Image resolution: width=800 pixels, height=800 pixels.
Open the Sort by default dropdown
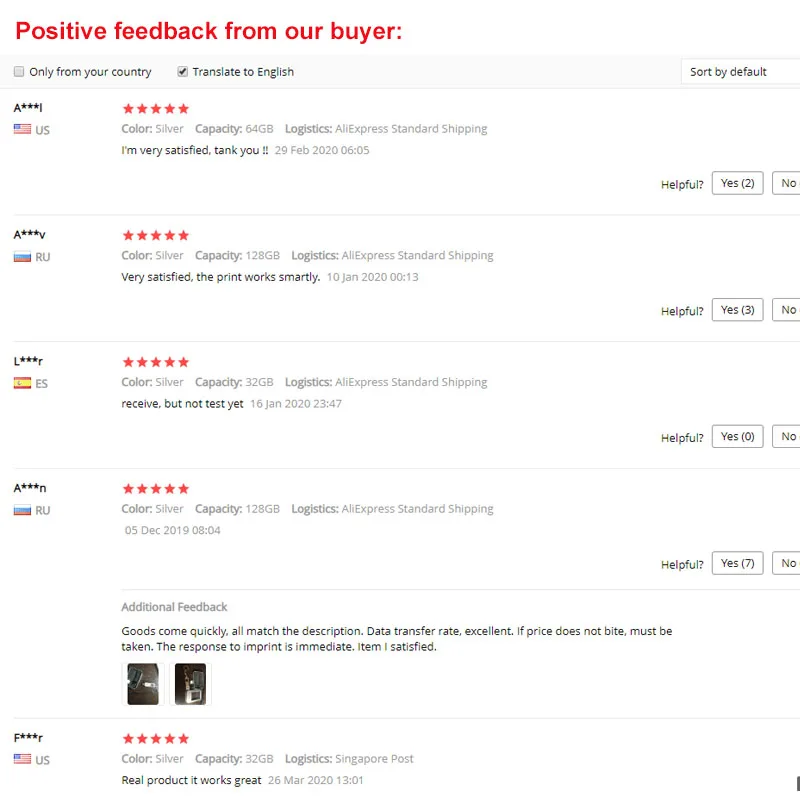[740, 71]
